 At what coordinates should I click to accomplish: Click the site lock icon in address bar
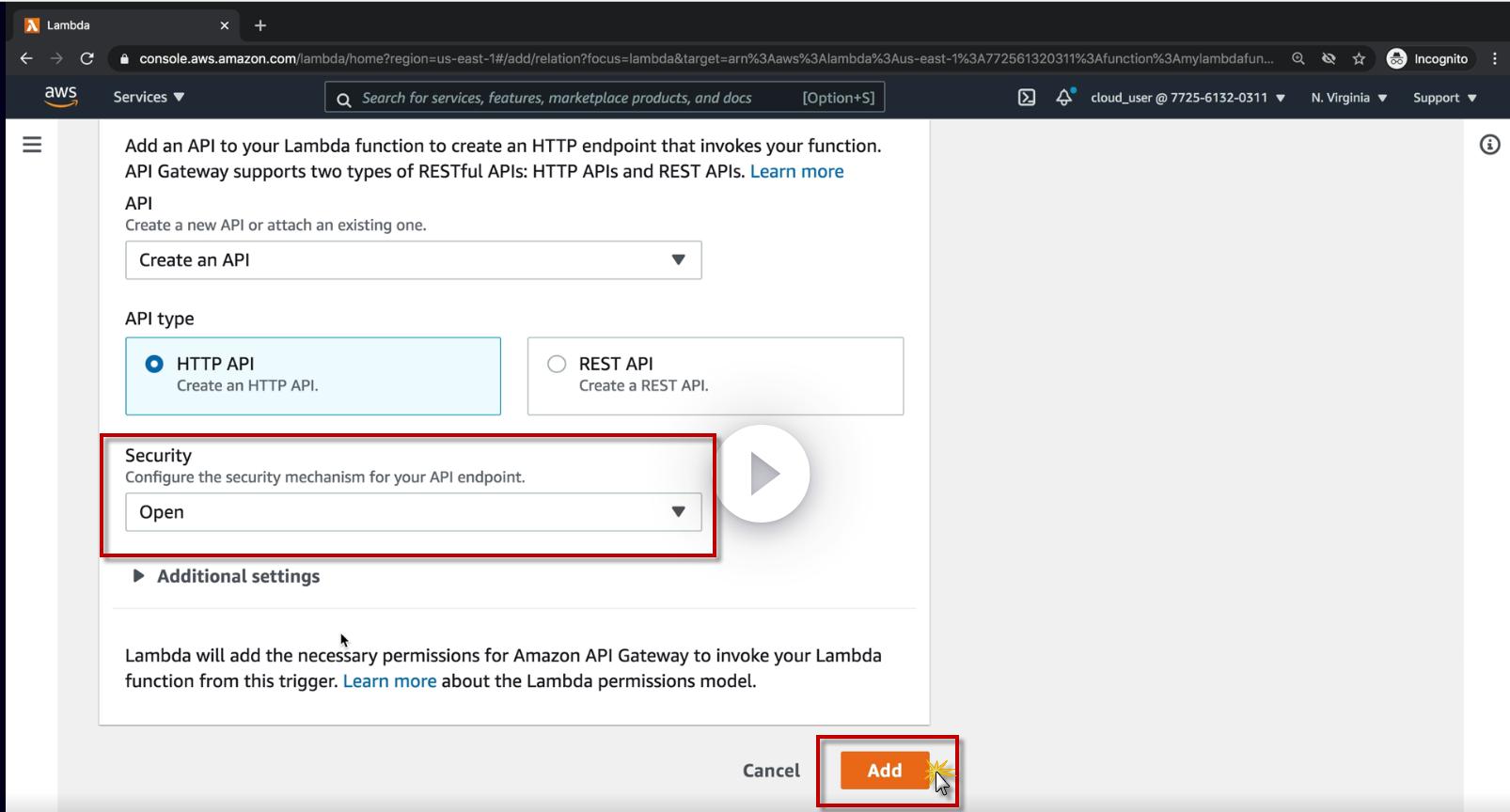point(124,58)
